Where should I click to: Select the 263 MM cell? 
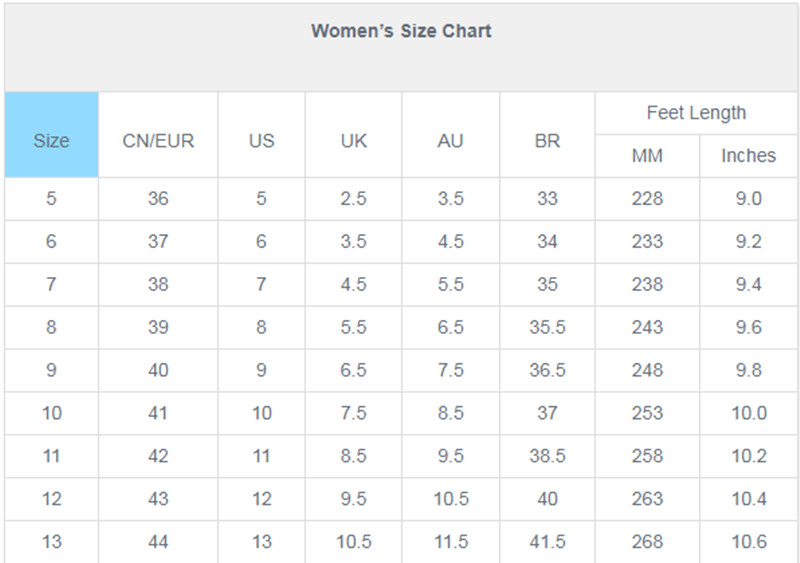click(x=647, y=499)
